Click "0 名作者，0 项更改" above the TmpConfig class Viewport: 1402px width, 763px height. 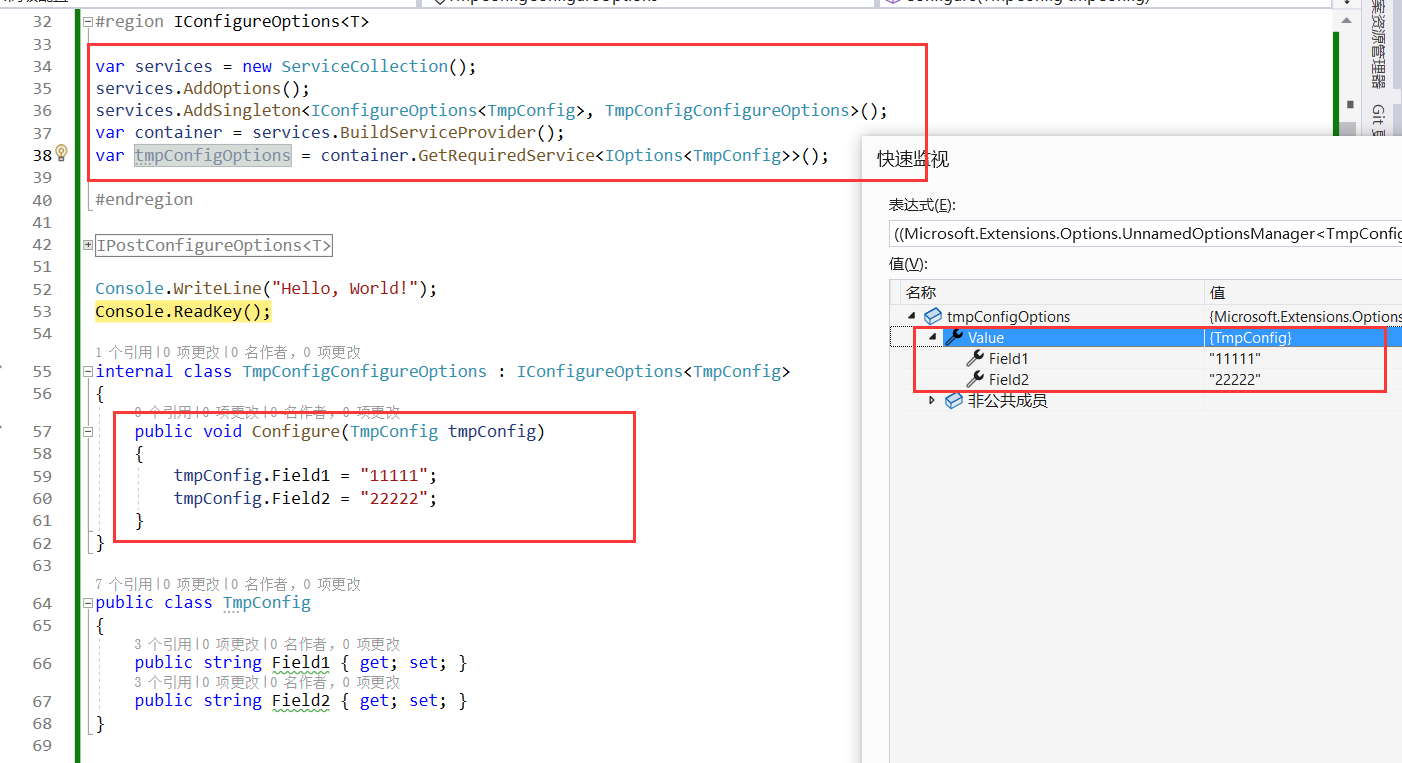[295, 584]
